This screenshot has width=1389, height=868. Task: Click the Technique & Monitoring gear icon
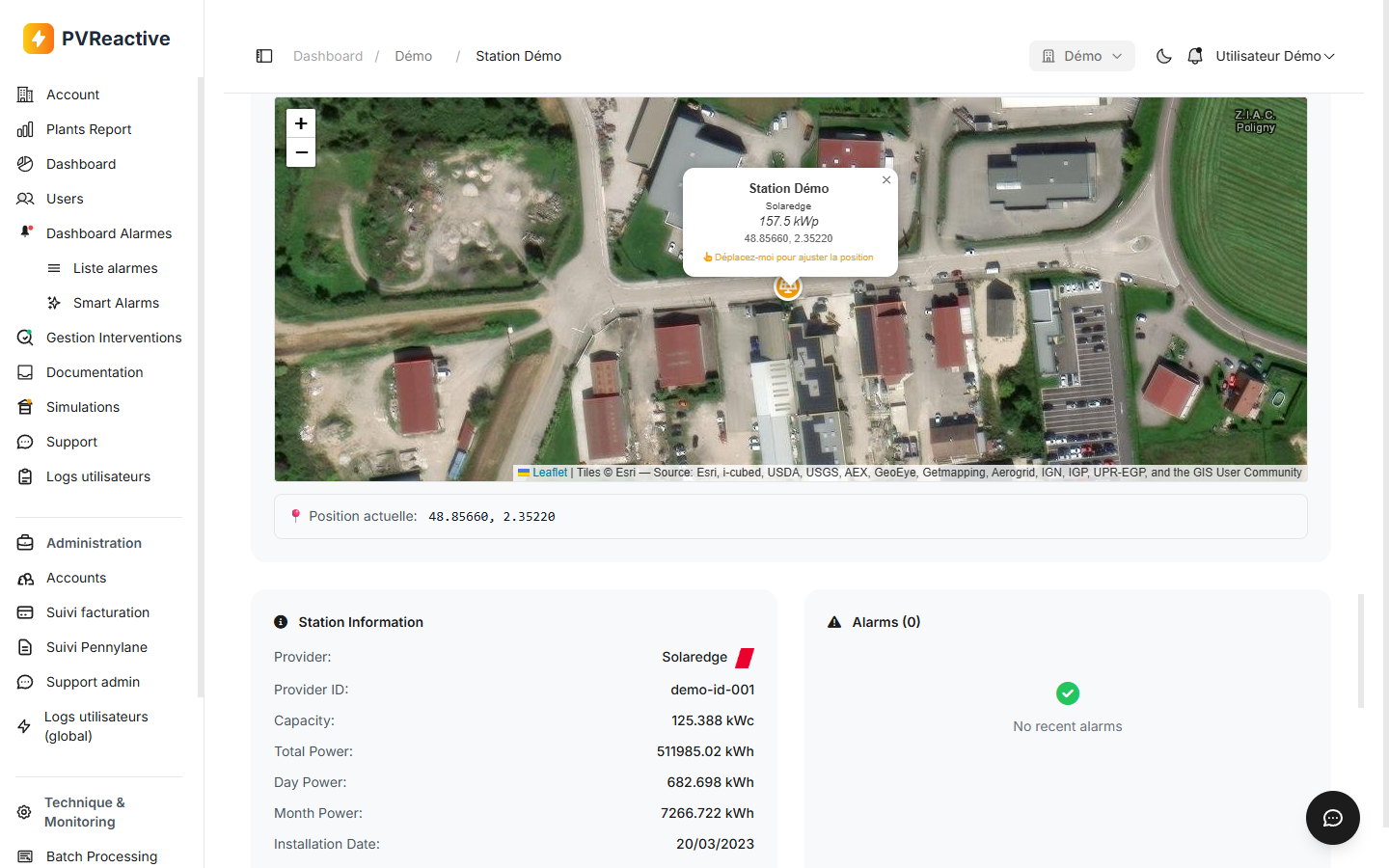(x=24, y=812)
